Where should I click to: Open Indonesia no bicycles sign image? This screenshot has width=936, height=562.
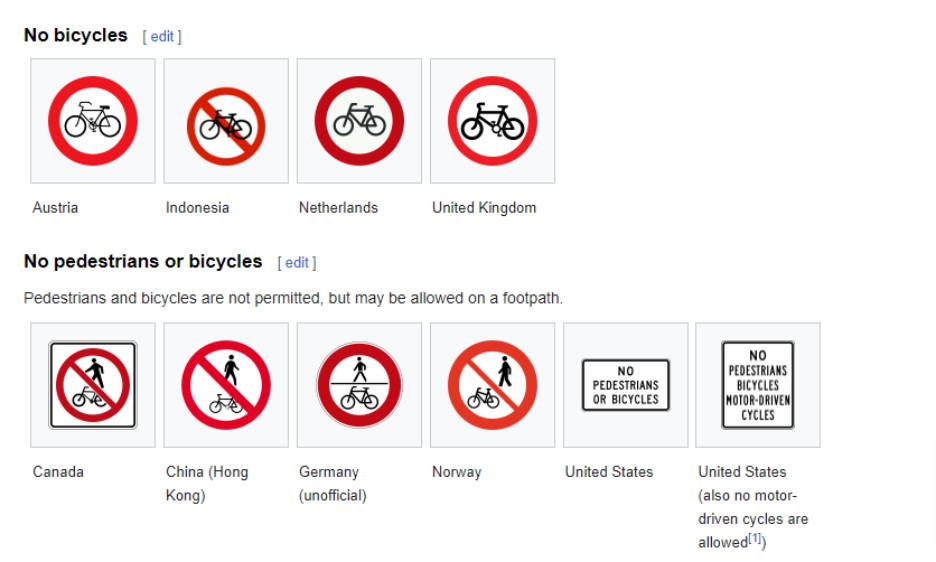pyautogui.click(x=226, y=126)
